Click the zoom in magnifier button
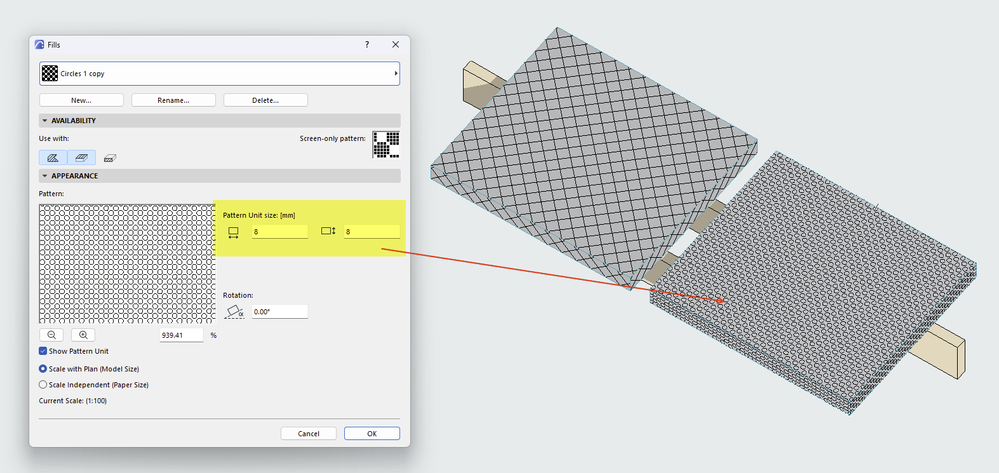Screen dimensions: 999x473 point(83,335)
